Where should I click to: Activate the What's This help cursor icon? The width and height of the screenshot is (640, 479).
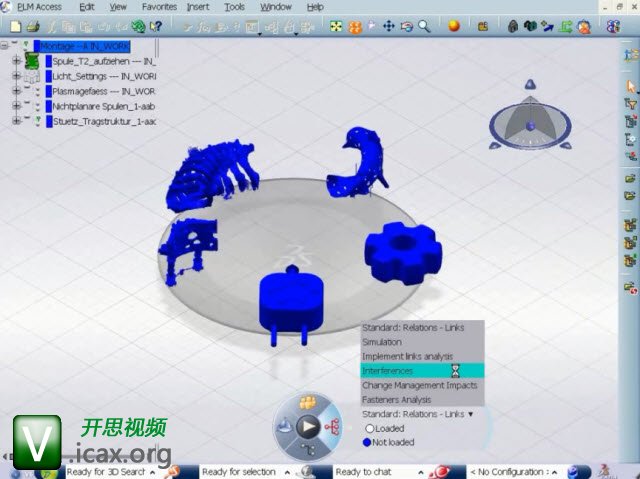[156, 27]
